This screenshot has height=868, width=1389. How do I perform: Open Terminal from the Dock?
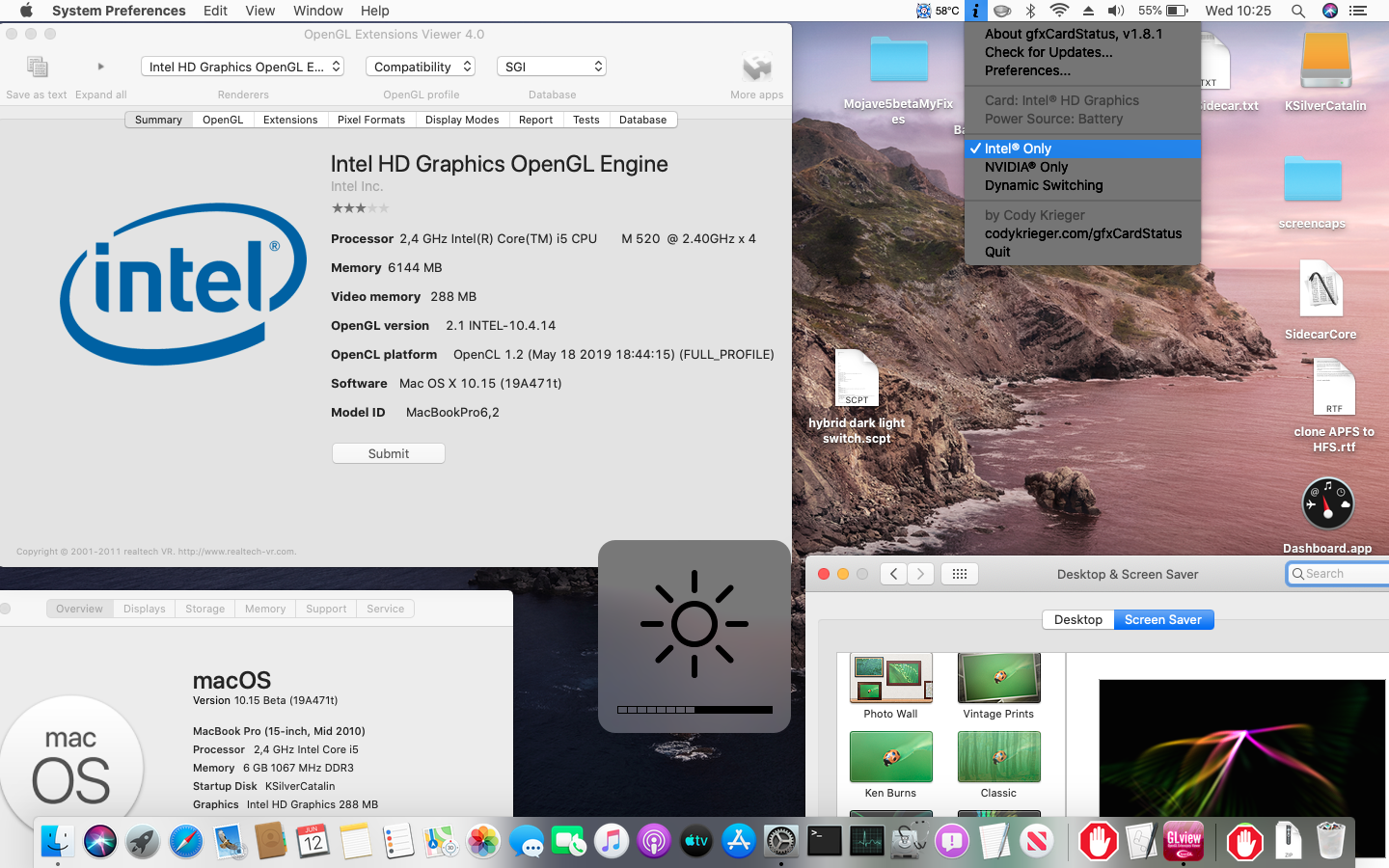825,841
